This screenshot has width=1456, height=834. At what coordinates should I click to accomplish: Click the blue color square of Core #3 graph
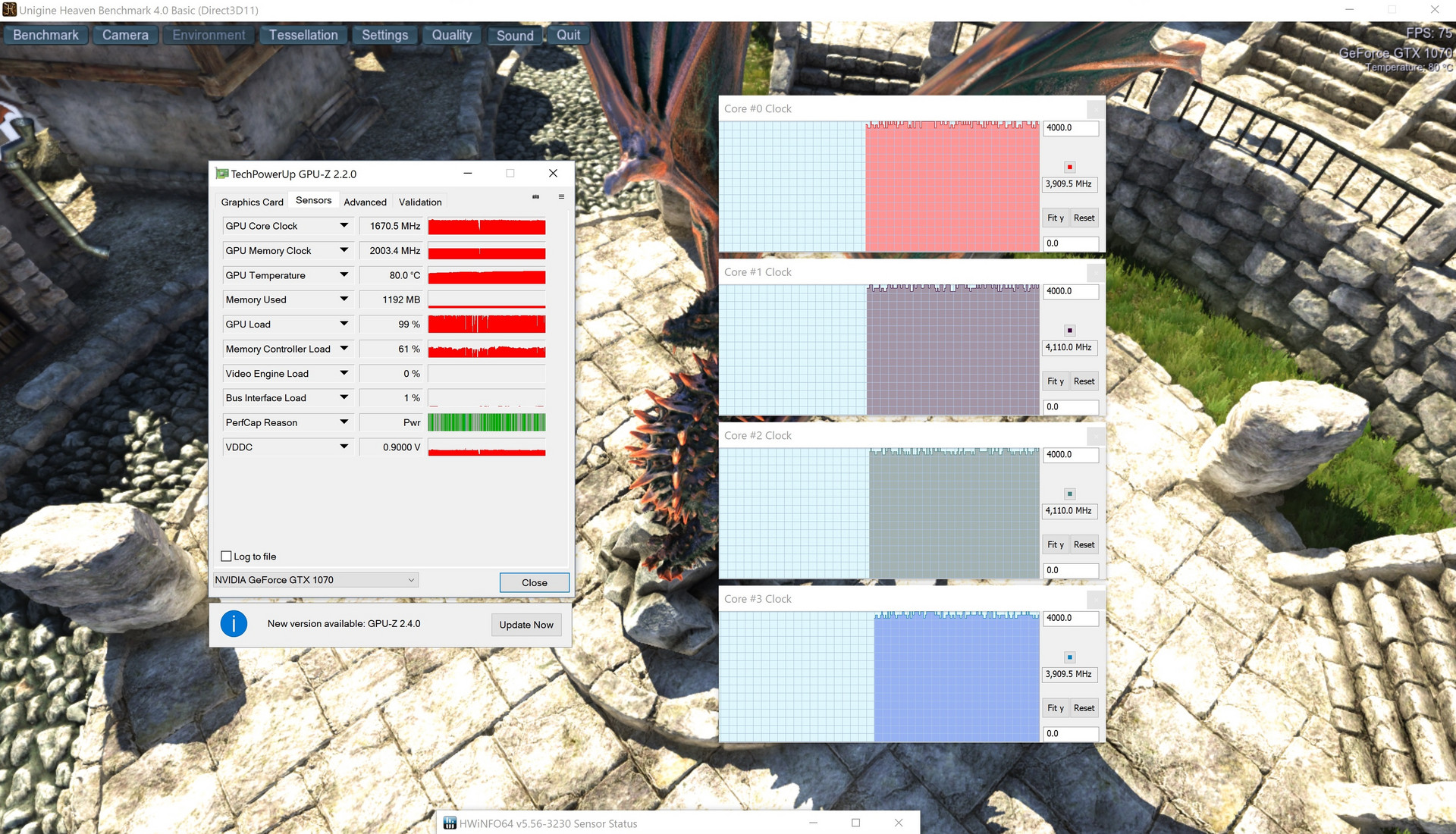click(x=1069, y=657)
